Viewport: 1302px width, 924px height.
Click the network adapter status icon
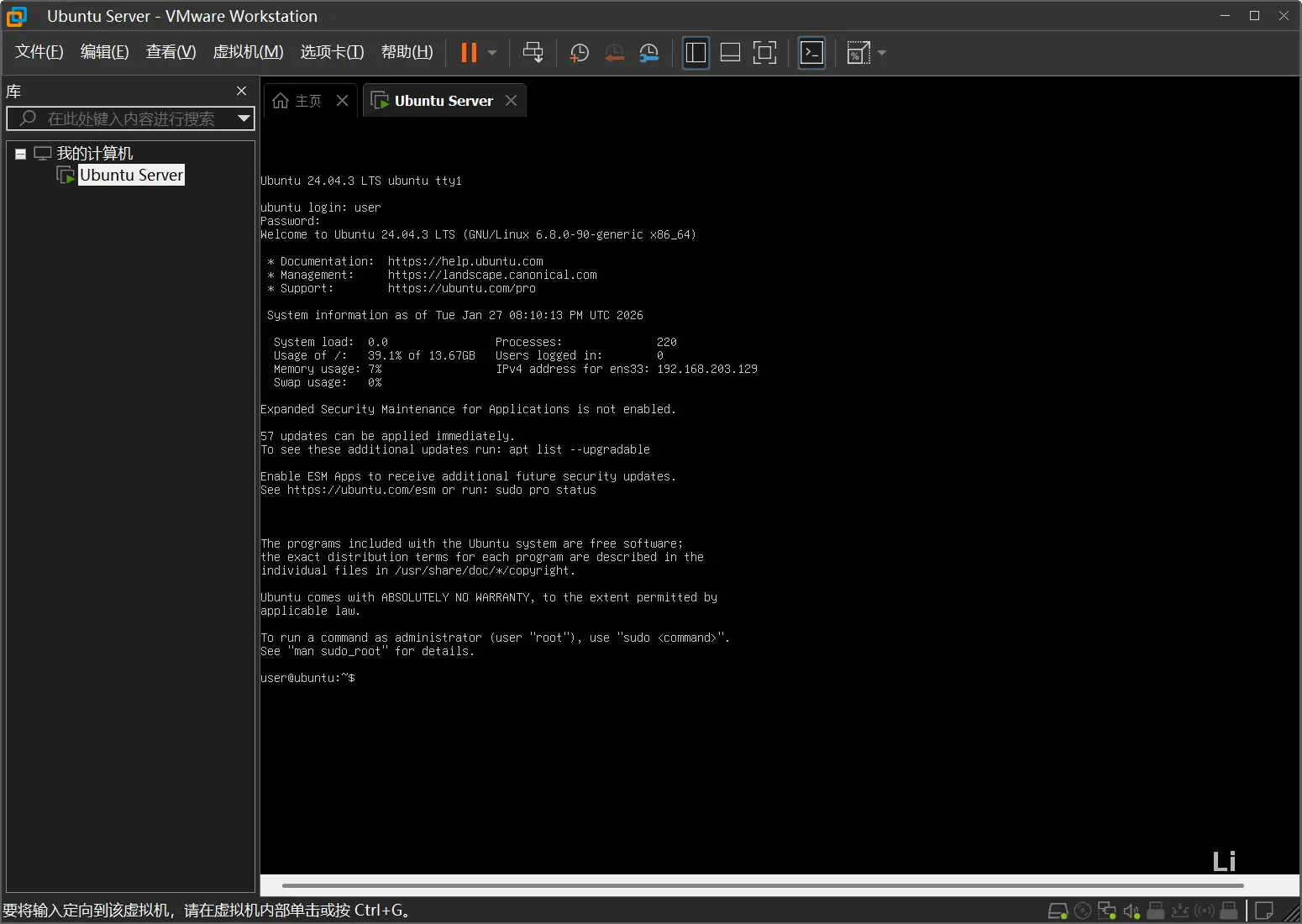click(1107, 911)
